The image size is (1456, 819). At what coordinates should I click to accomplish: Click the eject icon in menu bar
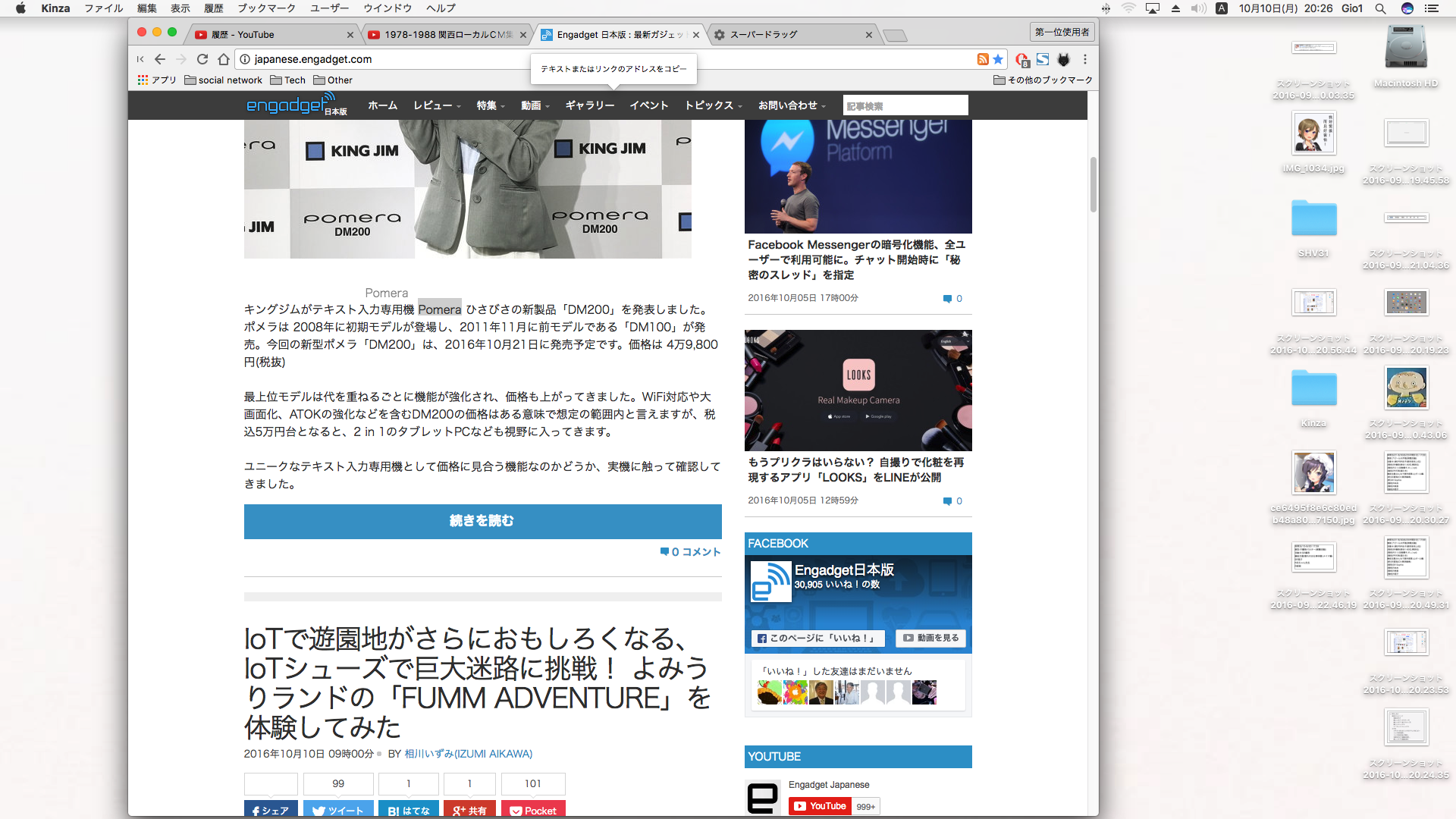[1175, 8]
